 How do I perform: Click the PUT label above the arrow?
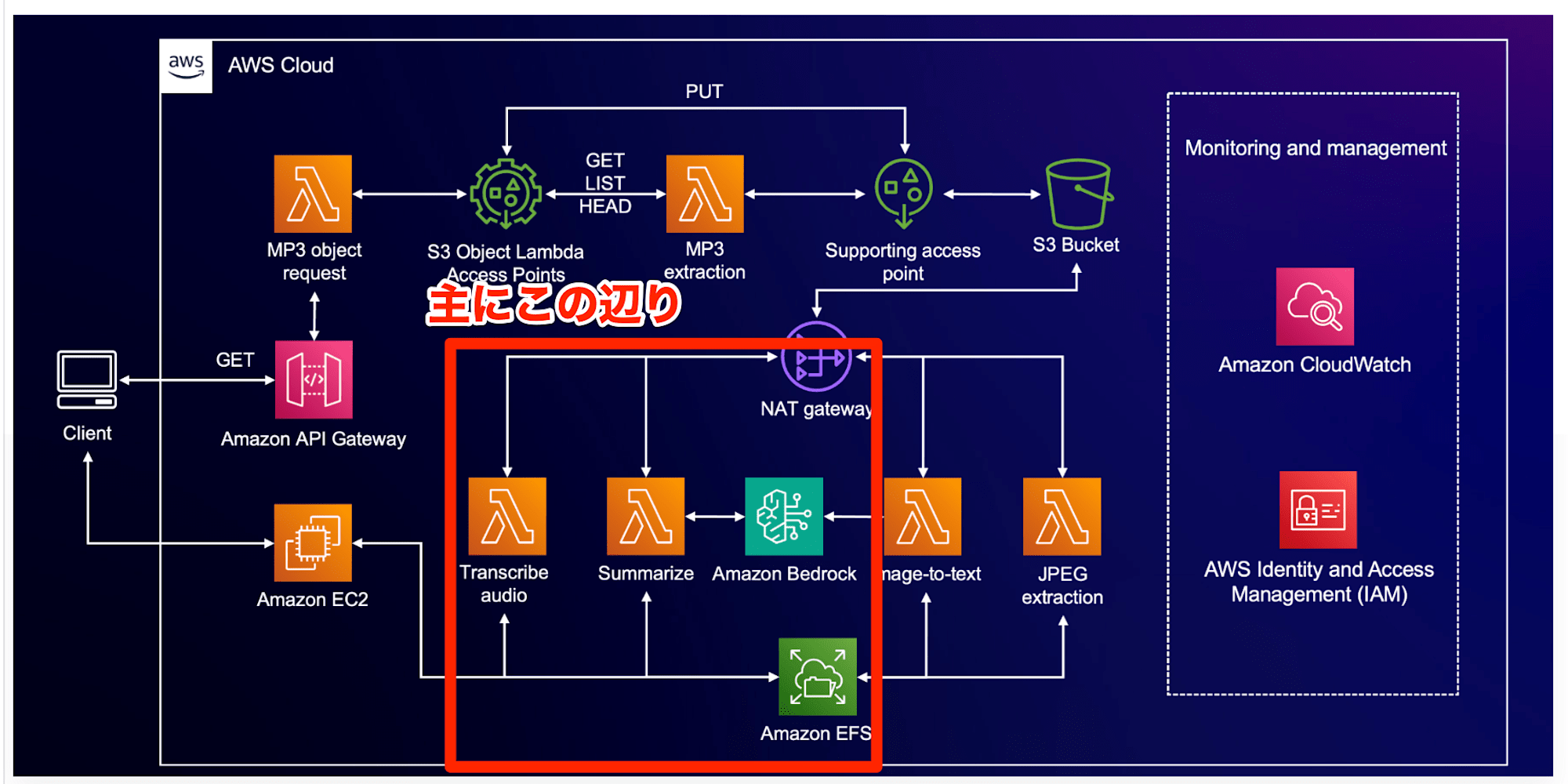(704, 92)
